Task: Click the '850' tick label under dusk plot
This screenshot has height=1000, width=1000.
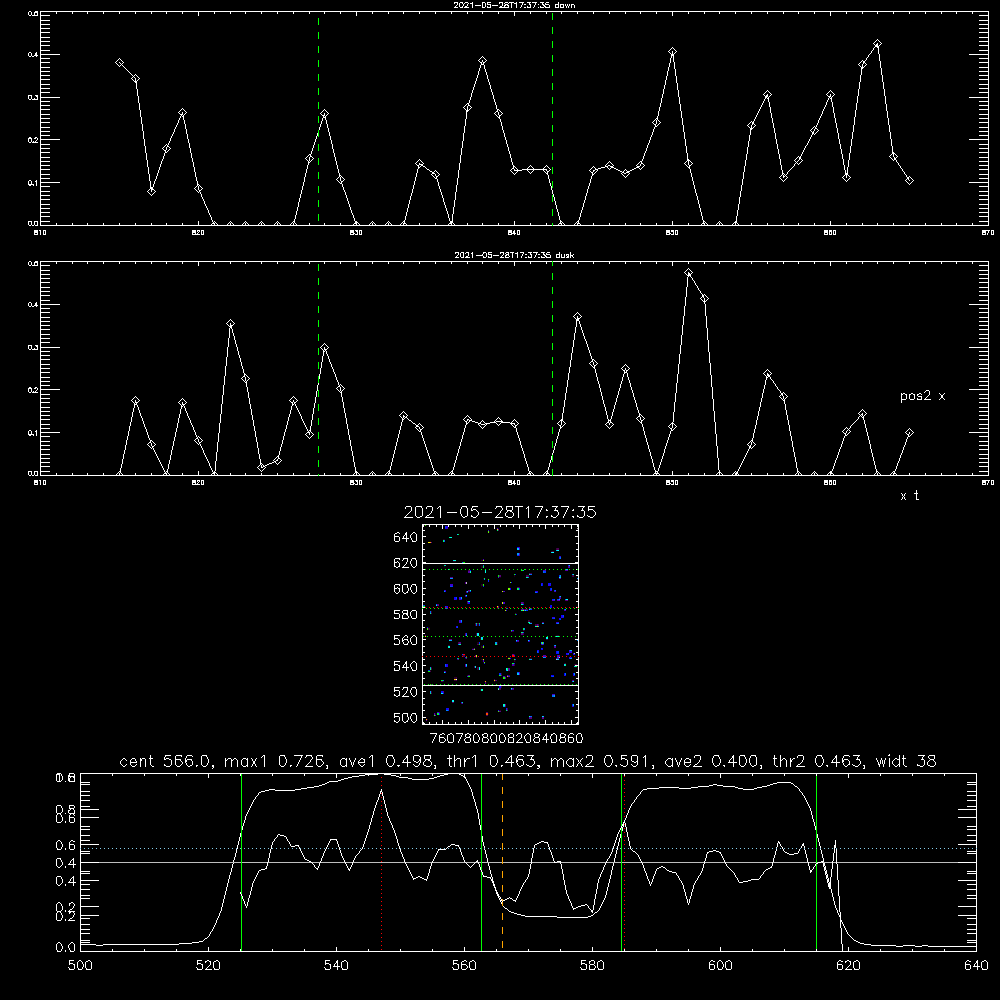Action: (x=672, y=483)
